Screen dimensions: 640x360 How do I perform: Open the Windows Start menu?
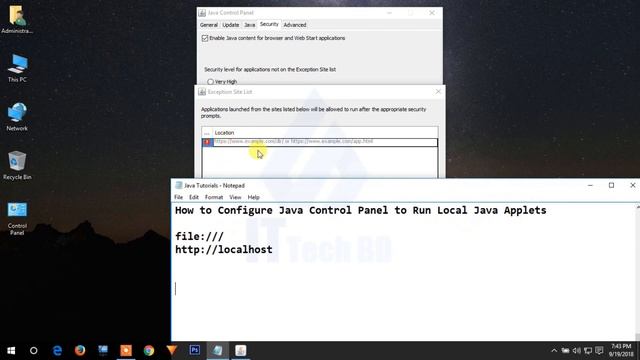click(11, 351)
